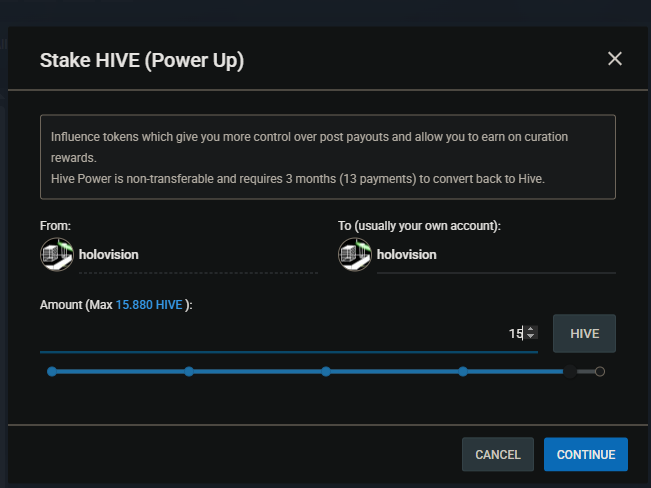651x488 pixels.
Task: Click the Stake HIVE (Power Up) title
Action: coord(142,60)
